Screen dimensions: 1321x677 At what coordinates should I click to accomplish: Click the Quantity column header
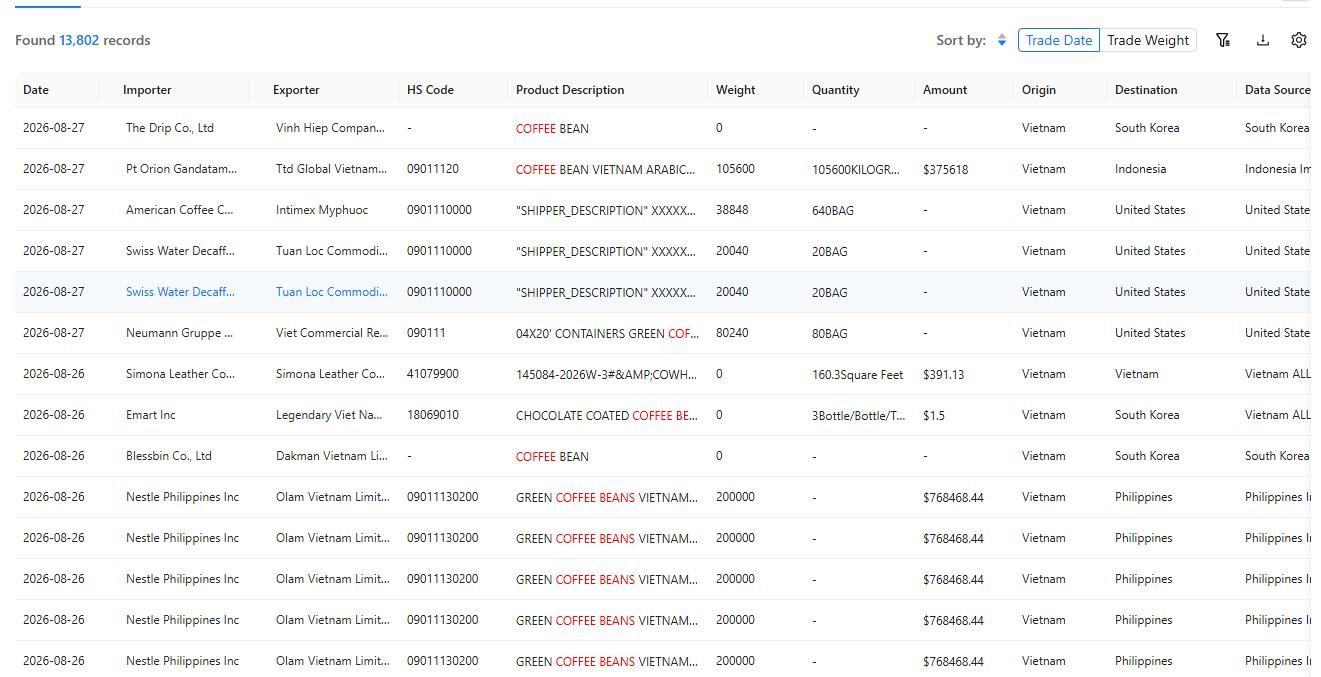click(836, 90)
